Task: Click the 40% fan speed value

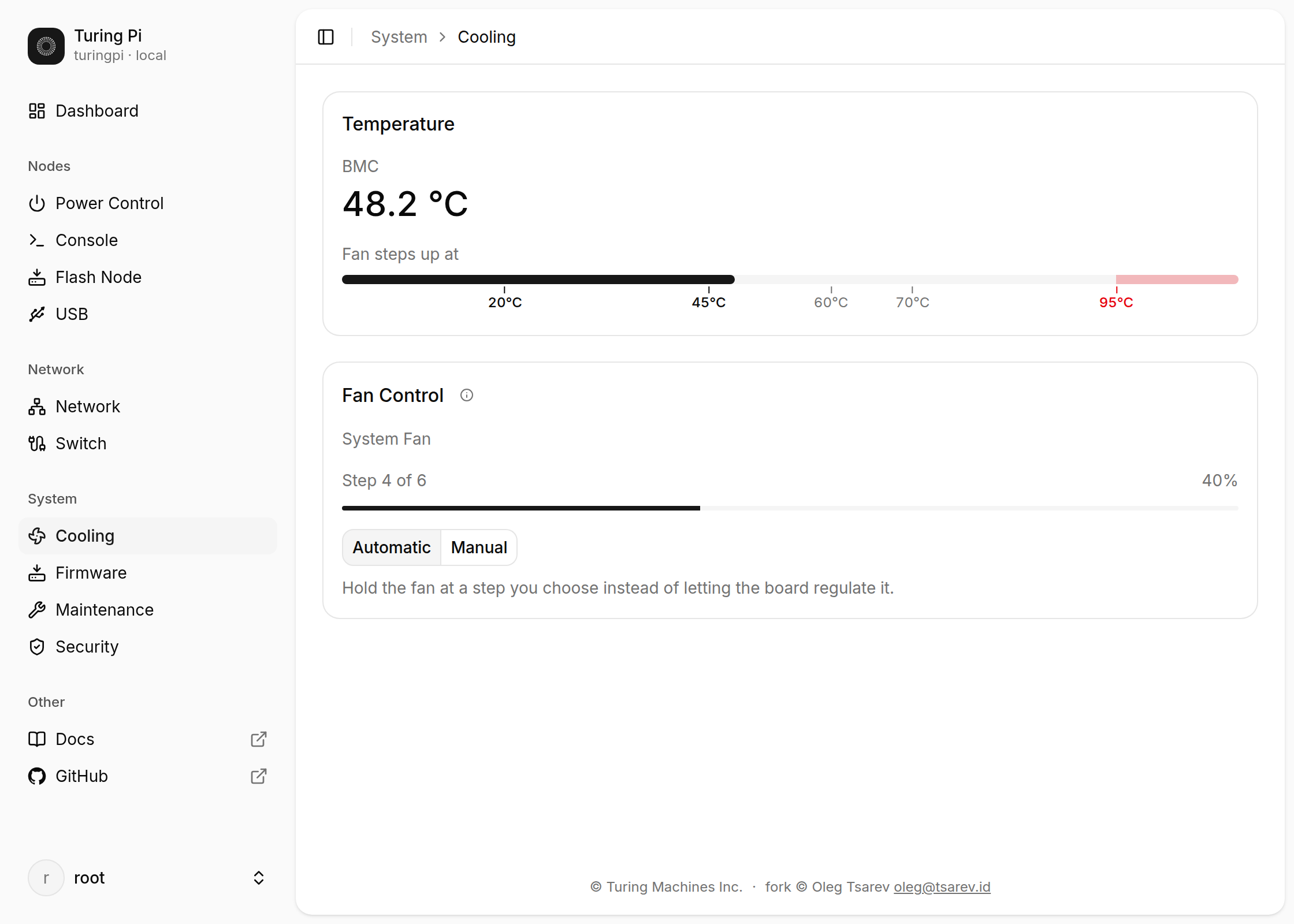Action: tap(1220, 480)
